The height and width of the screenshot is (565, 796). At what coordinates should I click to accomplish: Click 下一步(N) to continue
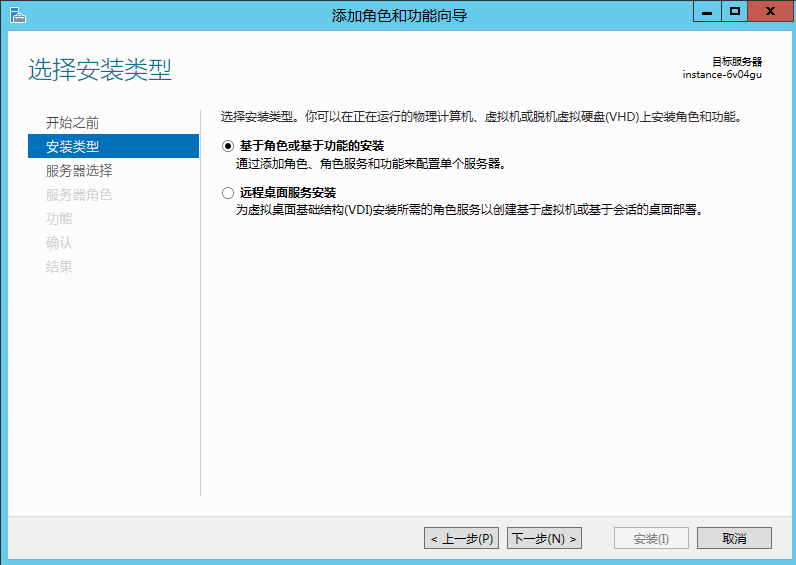click(x=544, y=538)
